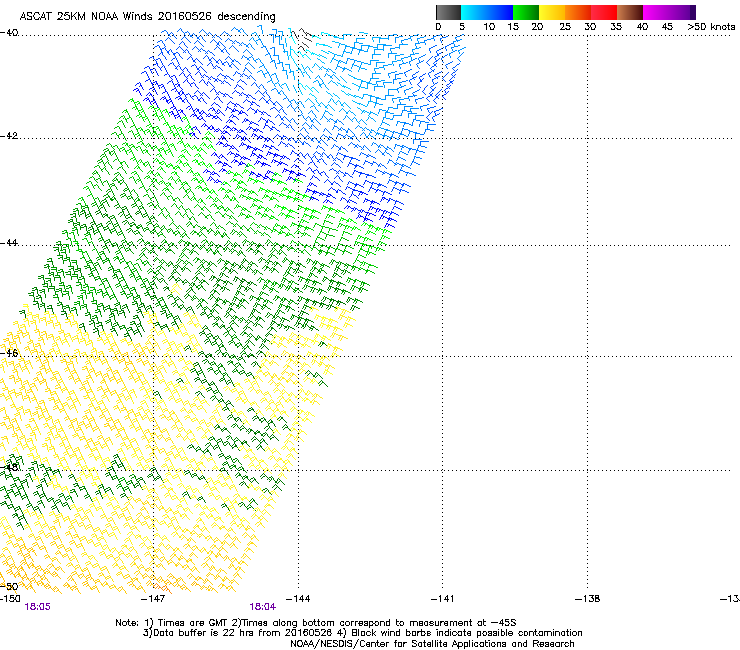Click the orange 25-30 knots legend swatch

[x=578, y=12]
